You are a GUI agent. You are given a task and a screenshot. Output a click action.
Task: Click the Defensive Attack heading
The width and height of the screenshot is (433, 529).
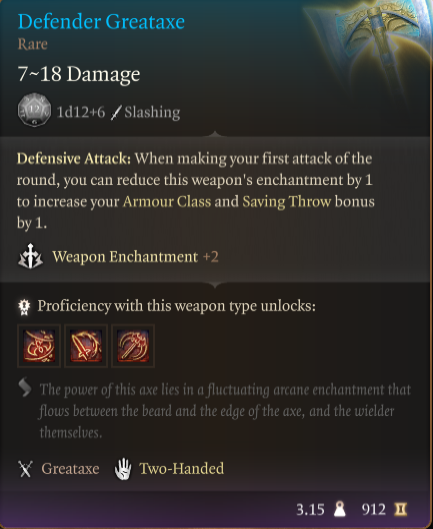(74, 158)
